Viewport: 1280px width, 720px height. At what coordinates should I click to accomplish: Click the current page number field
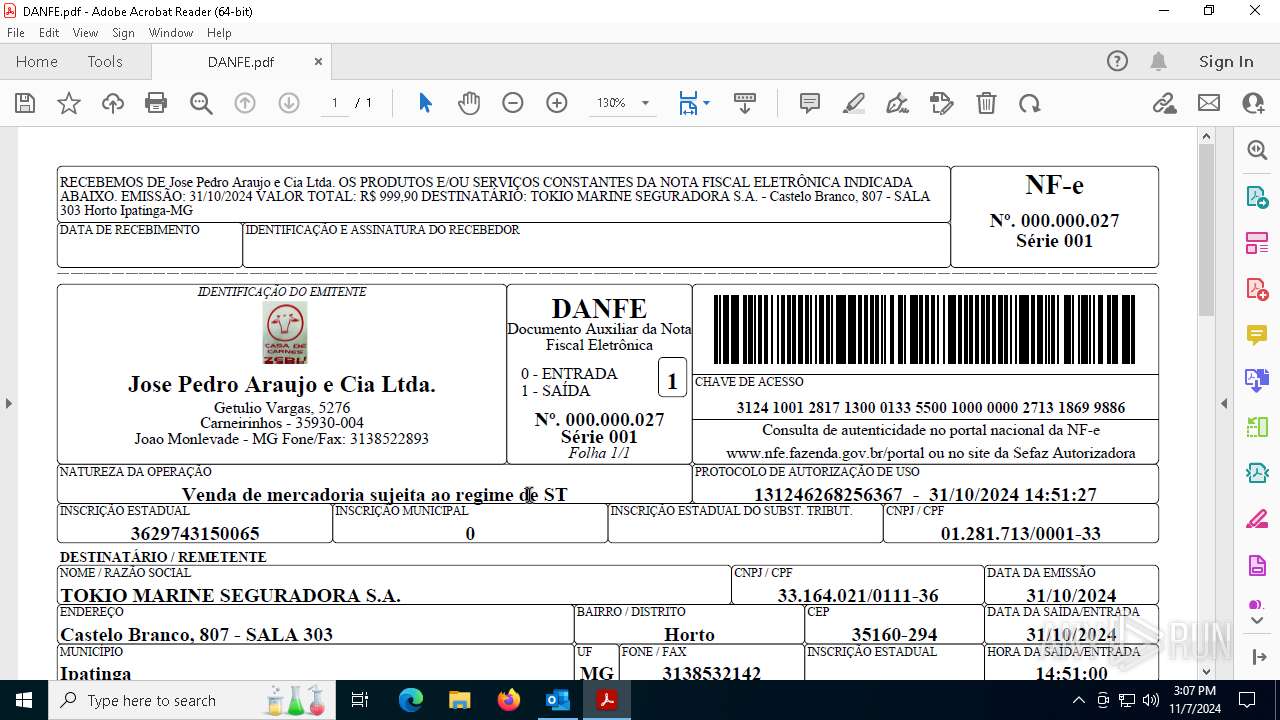tap(334, 103)
